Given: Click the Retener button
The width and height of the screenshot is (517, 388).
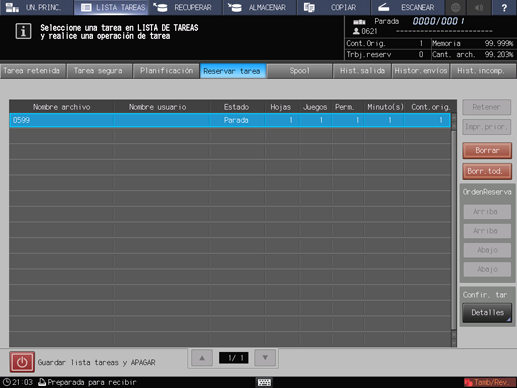Looking at the screenshot, I should (487, 107).
